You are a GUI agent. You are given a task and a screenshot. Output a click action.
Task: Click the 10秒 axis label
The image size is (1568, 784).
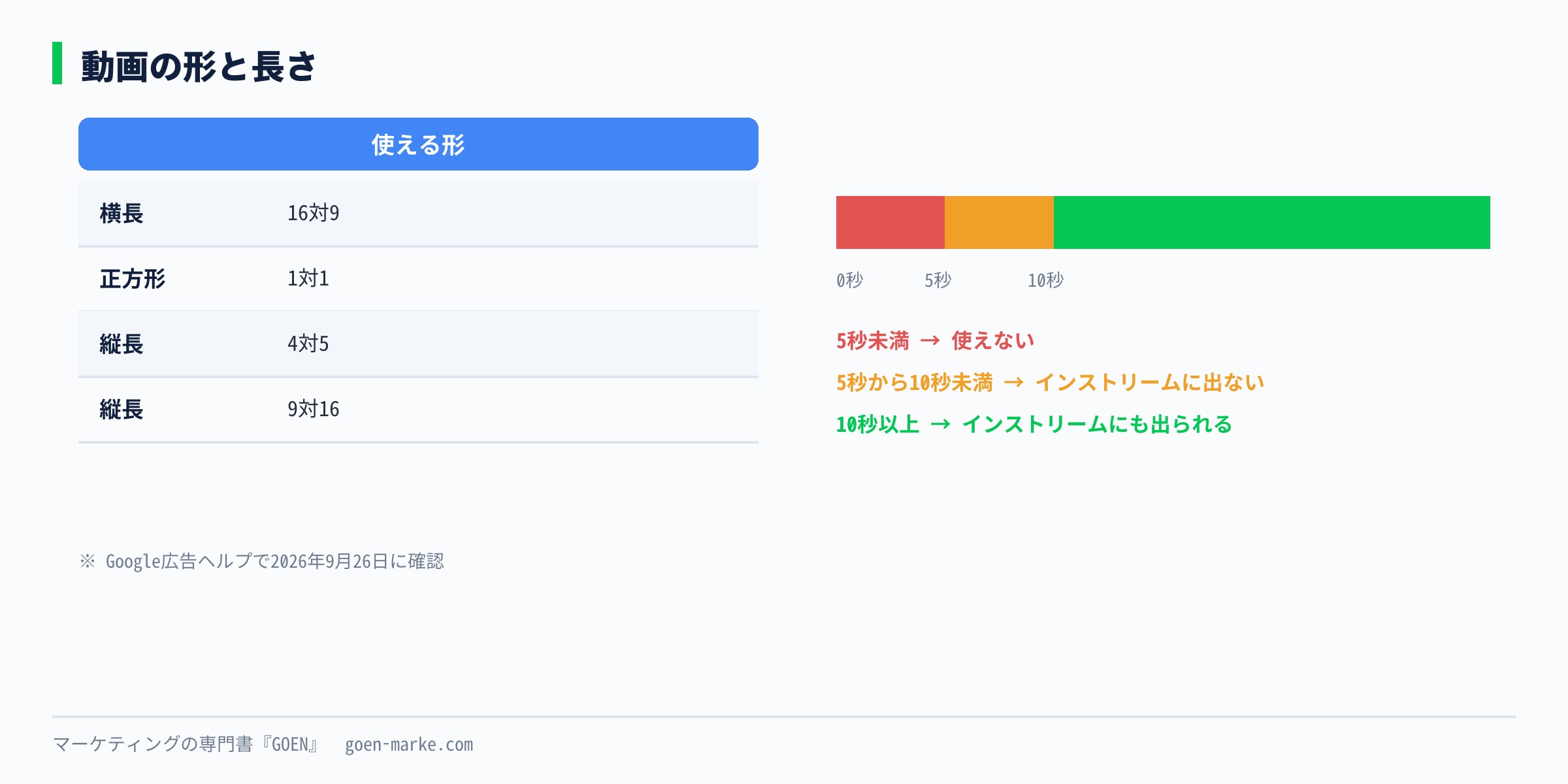[1046, 280]
